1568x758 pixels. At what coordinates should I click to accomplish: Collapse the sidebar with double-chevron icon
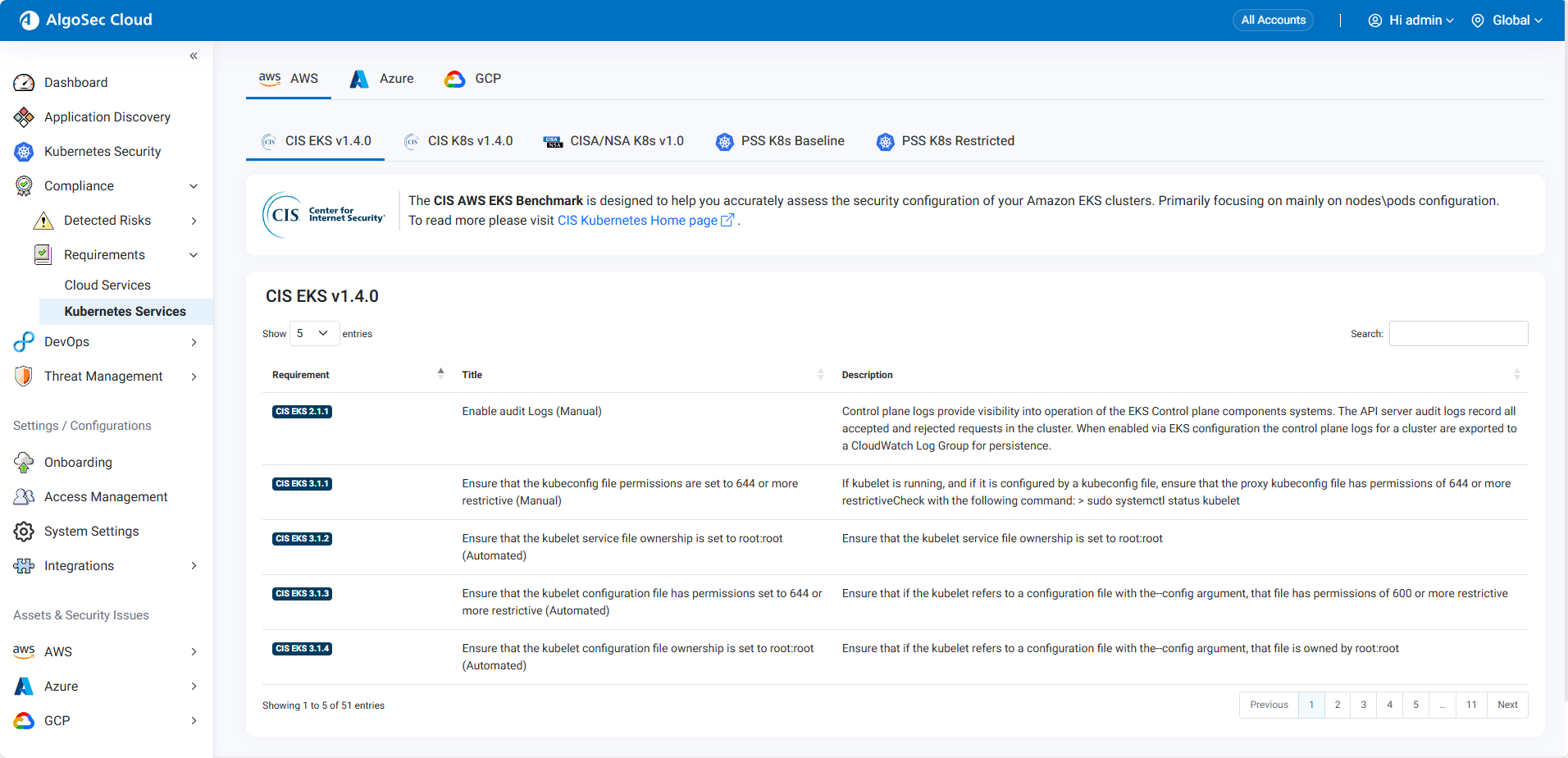pos(194,56)
